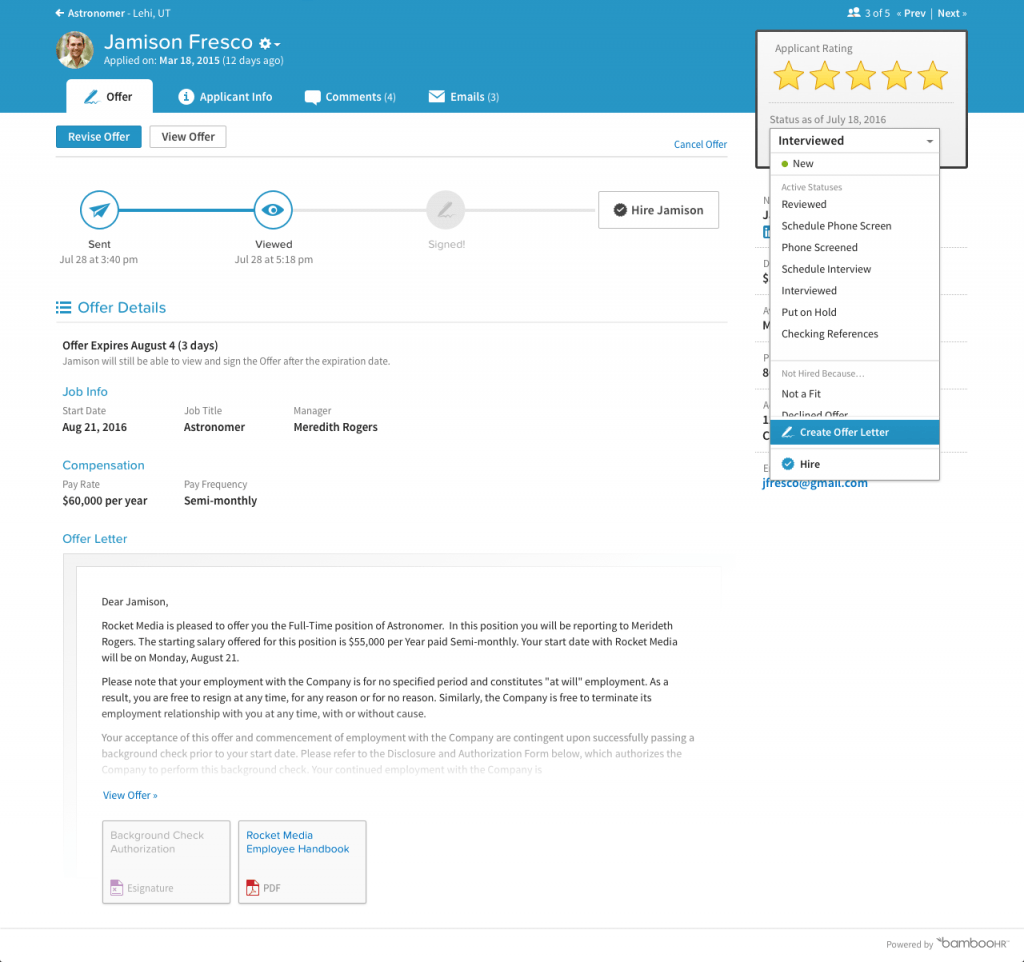
Task: Click the people icon beside 3 of 5
Action: point(853,12)
